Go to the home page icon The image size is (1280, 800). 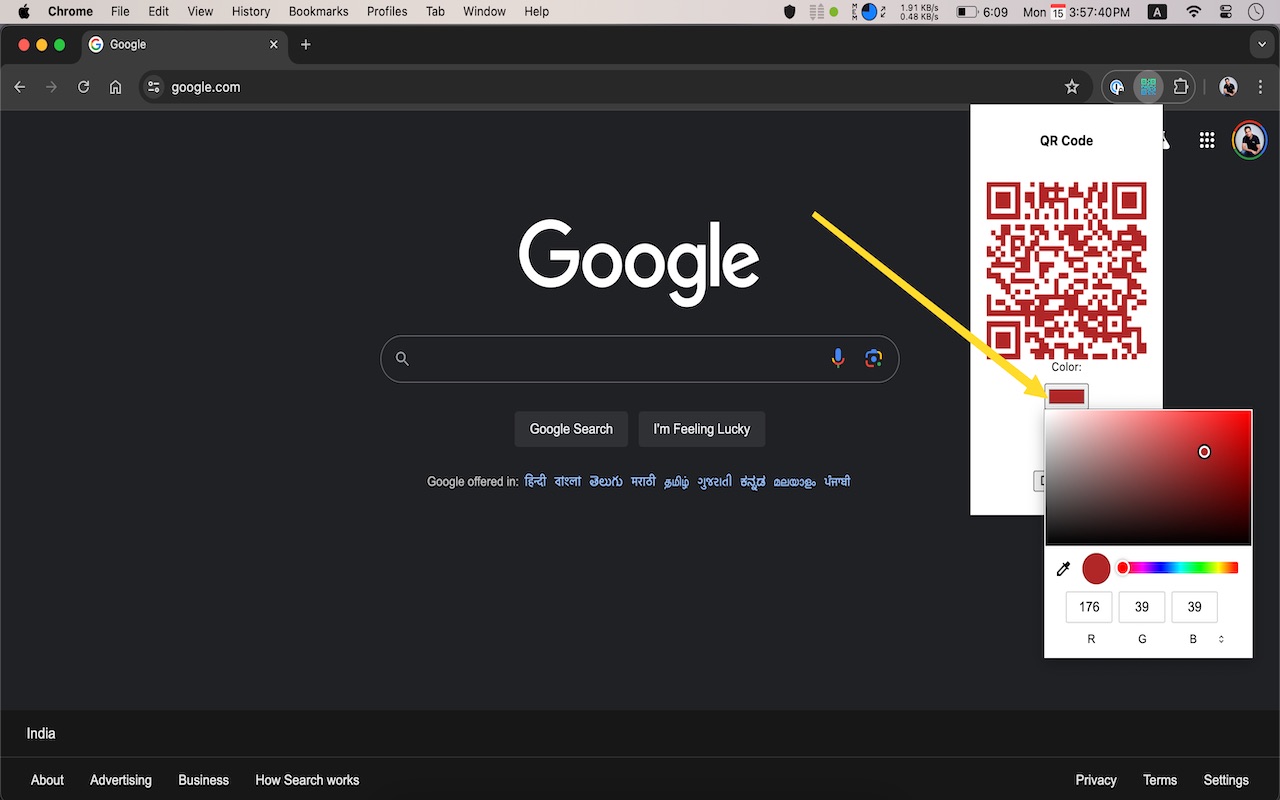(x=116, y=87)
